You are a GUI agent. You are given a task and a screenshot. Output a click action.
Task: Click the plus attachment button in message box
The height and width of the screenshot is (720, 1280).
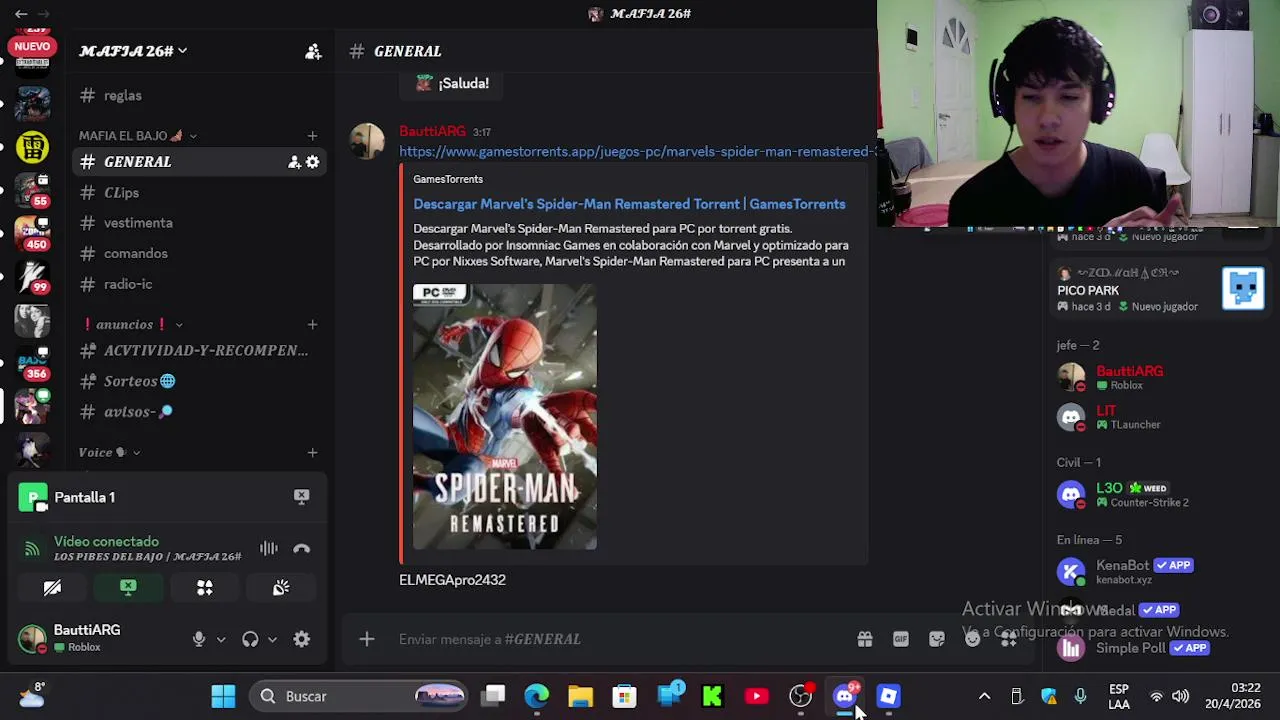coord(366,639)
